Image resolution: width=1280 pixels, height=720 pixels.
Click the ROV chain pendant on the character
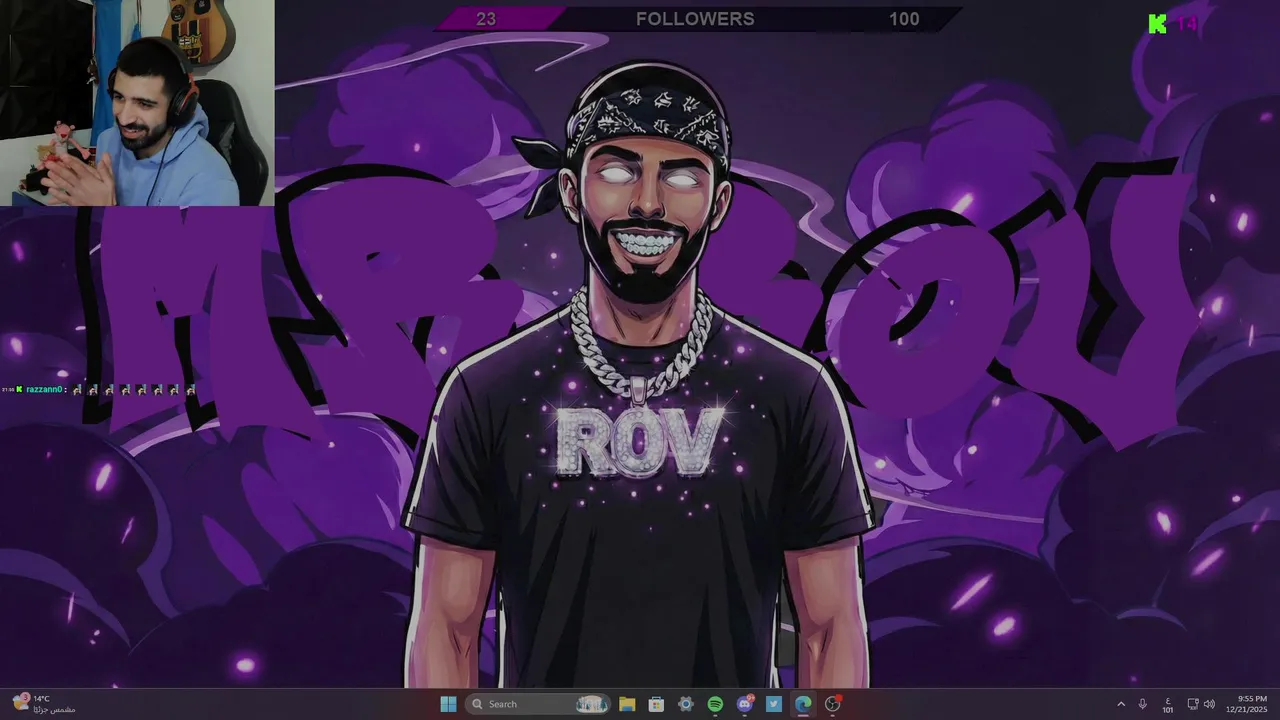tap(640, 441)
